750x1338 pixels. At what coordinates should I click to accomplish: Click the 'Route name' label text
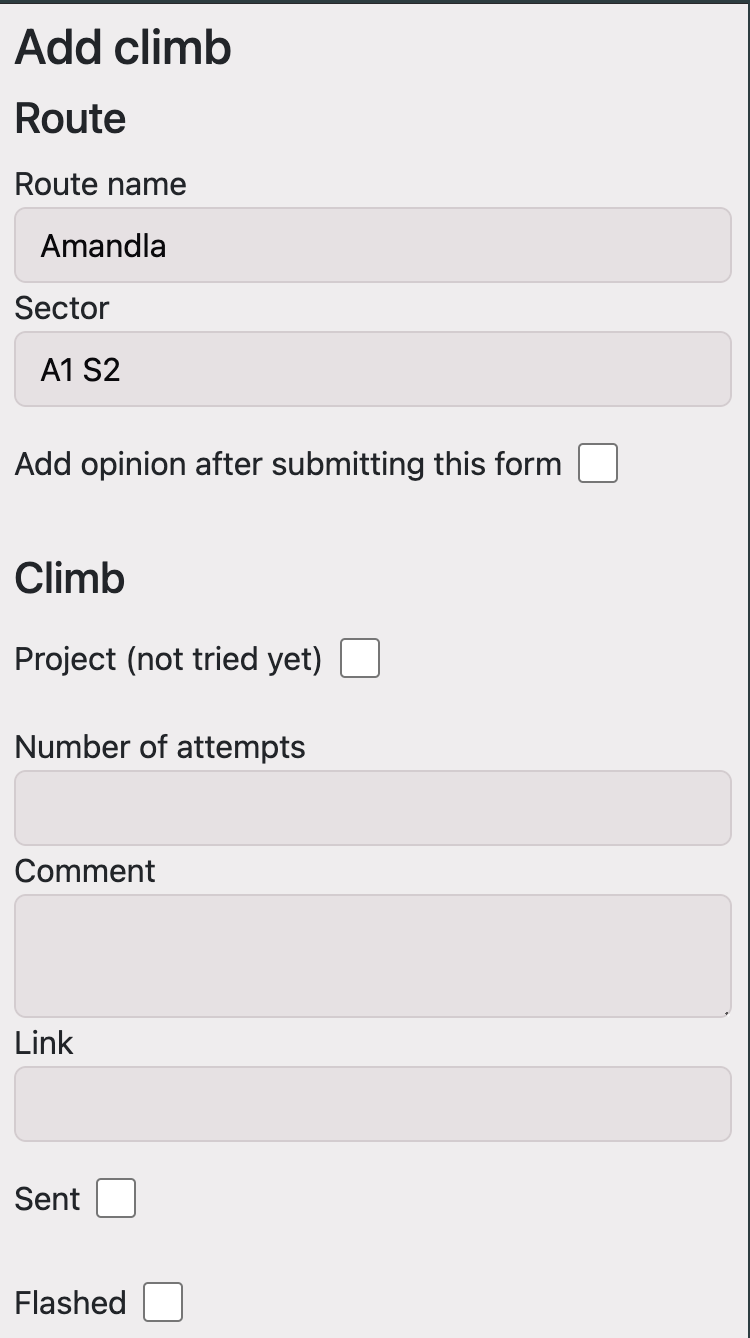pyautogui.click(x=100, y=184)
